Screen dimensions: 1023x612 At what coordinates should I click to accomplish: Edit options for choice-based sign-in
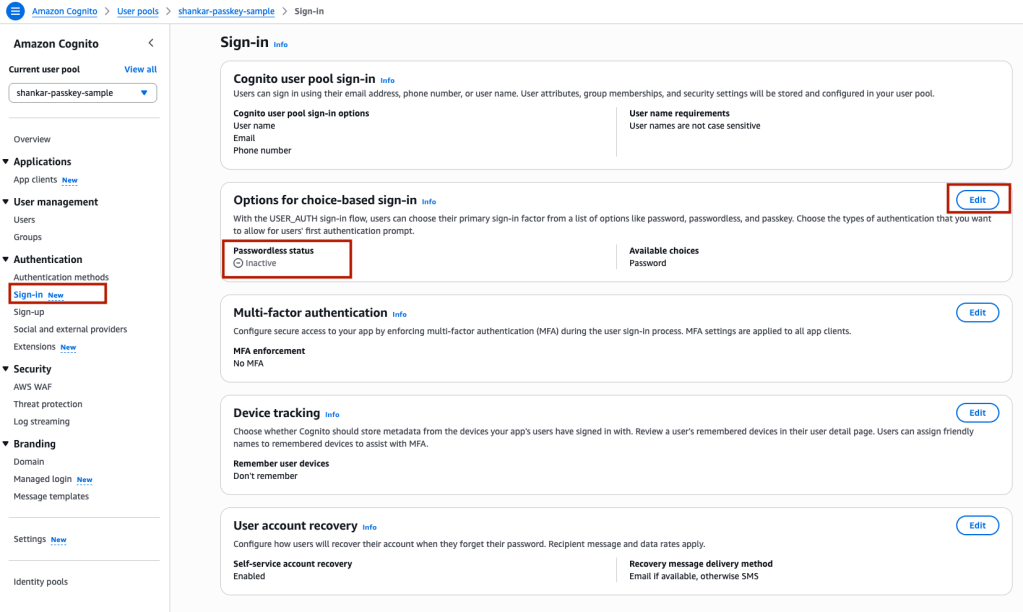point(977,199)
